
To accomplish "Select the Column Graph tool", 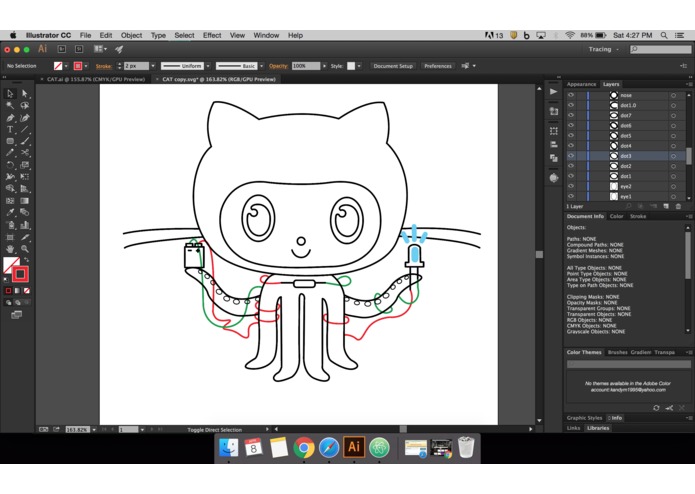I will 25,225.
